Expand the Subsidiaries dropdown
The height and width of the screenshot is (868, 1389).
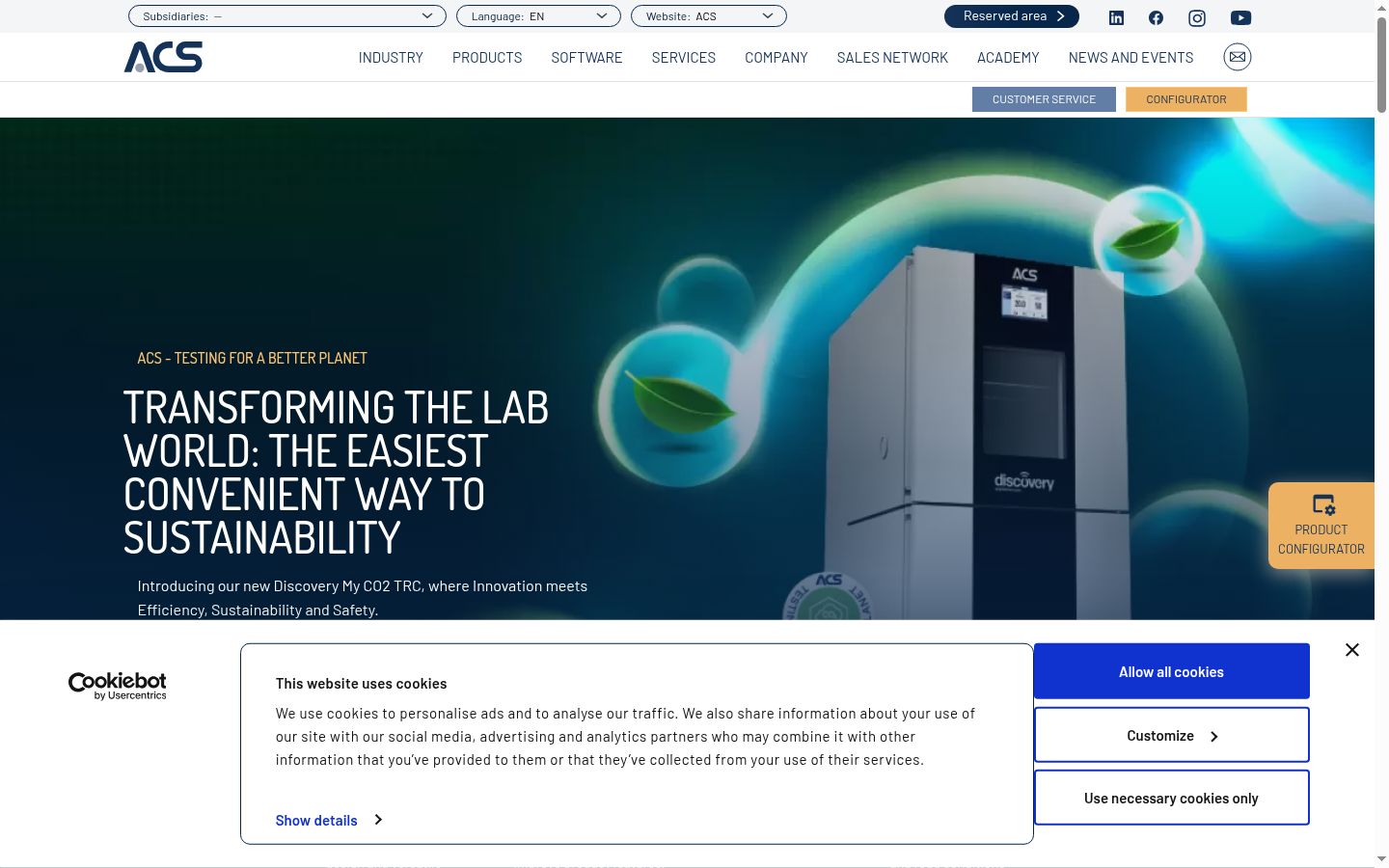pos(287,16)
